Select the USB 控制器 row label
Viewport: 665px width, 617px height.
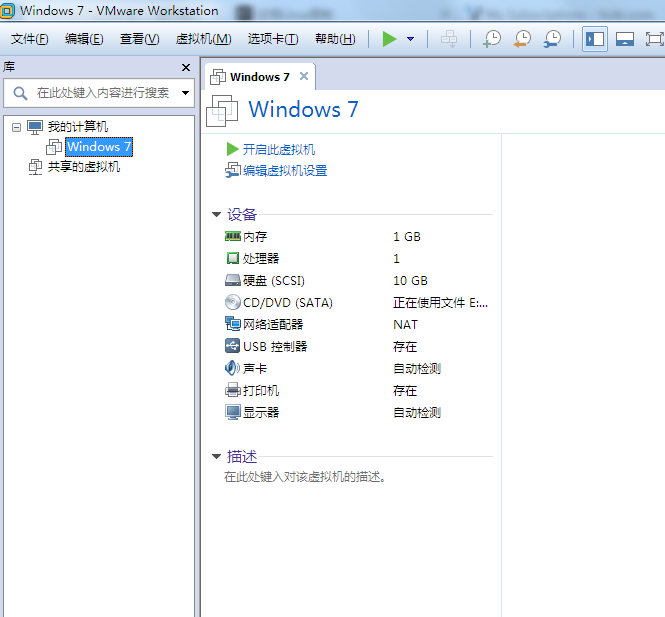[275, 347]
